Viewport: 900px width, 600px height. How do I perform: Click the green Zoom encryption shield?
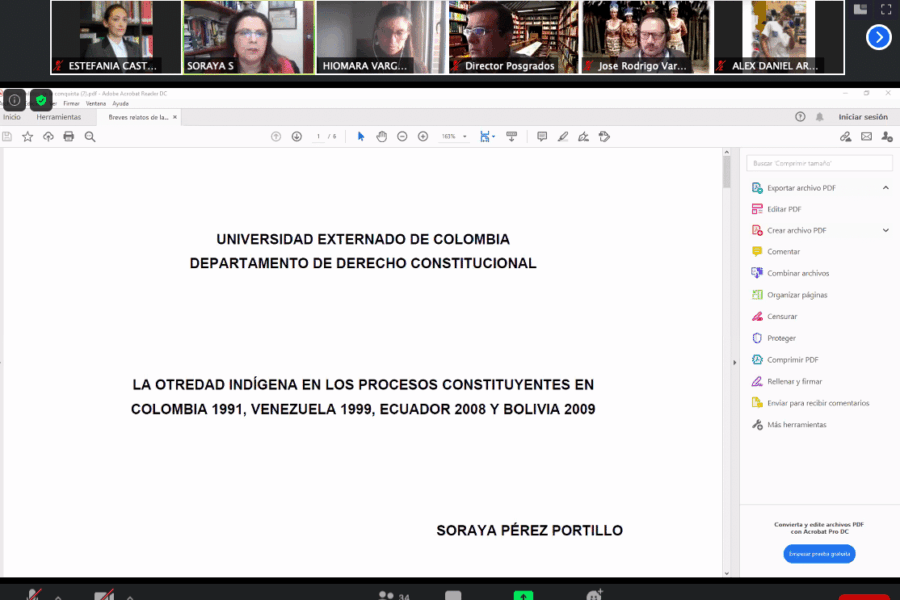click(40, 100)
